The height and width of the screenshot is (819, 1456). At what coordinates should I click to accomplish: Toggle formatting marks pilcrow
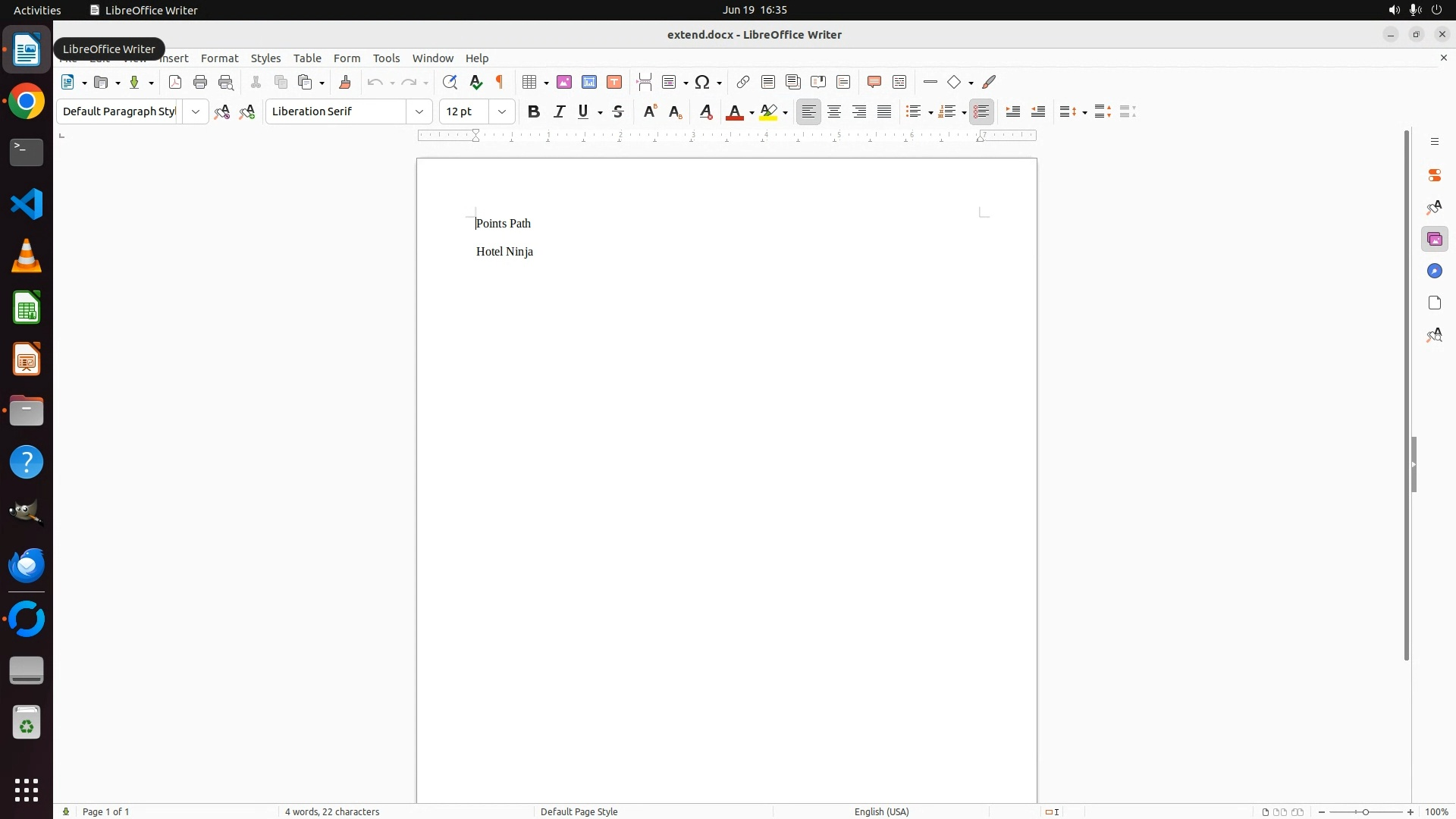(500, 82)
